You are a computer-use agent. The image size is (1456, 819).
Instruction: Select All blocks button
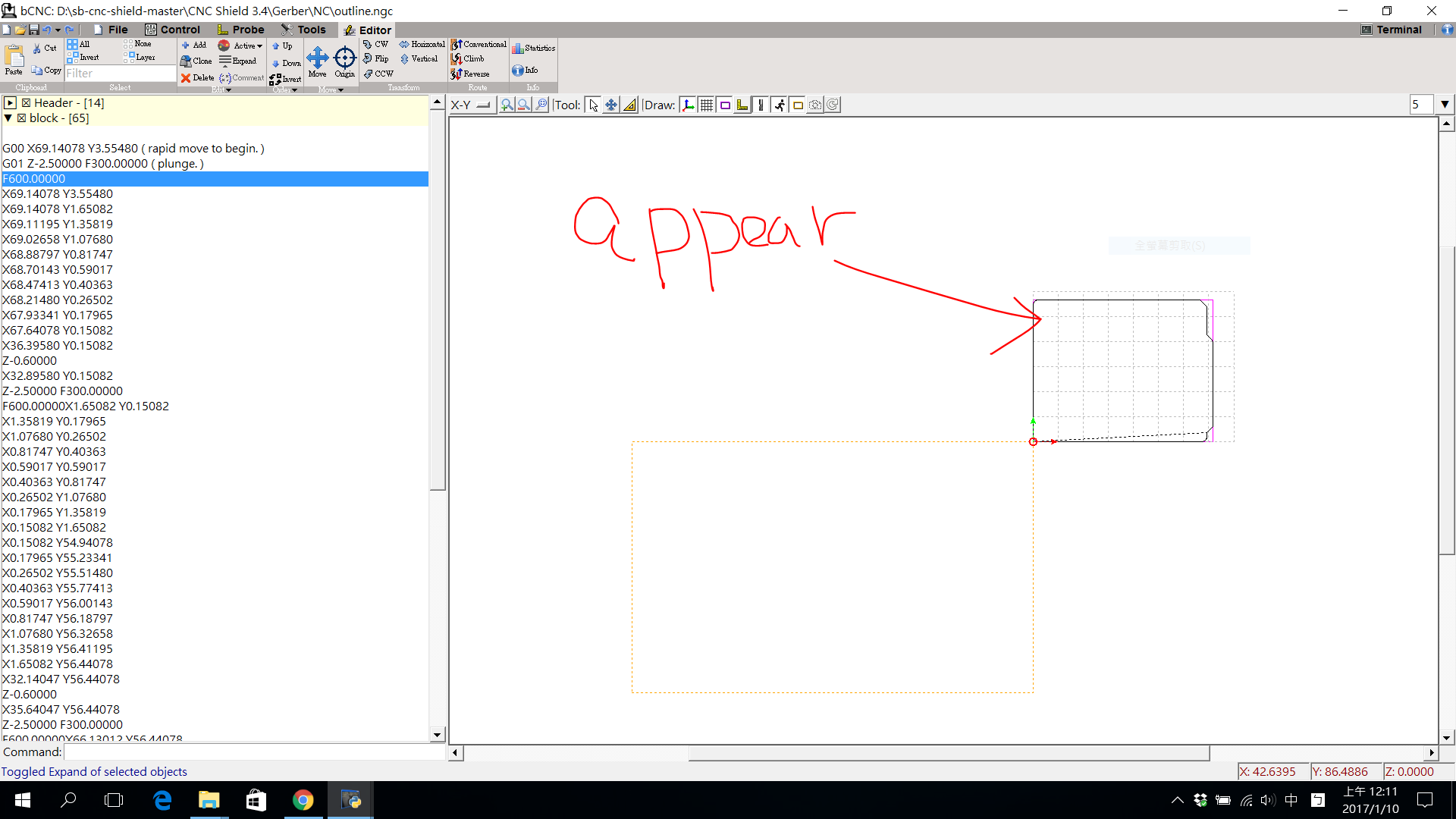[79, 44]
